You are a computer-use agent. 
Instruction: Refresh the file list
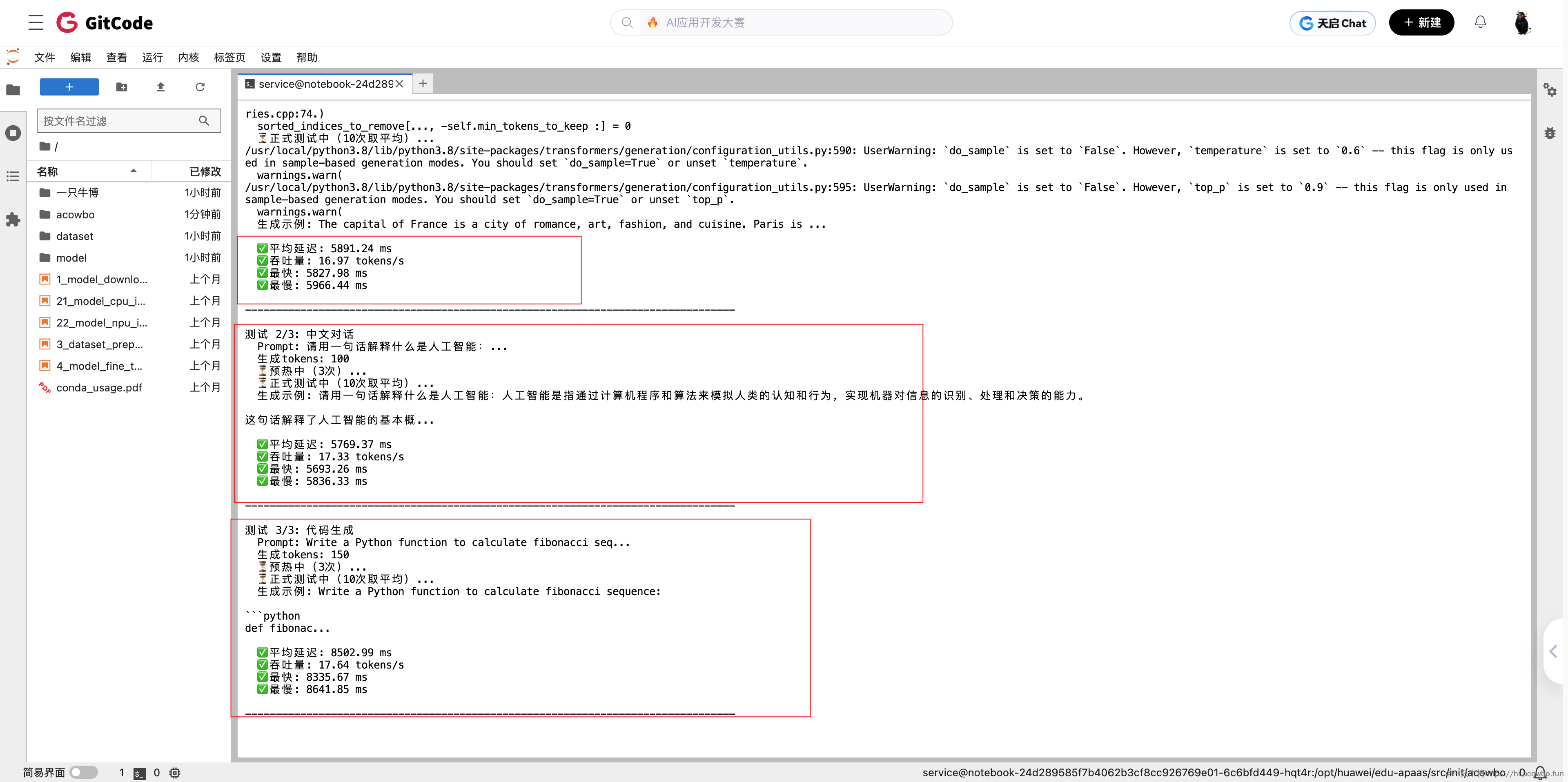coord(200,87)
